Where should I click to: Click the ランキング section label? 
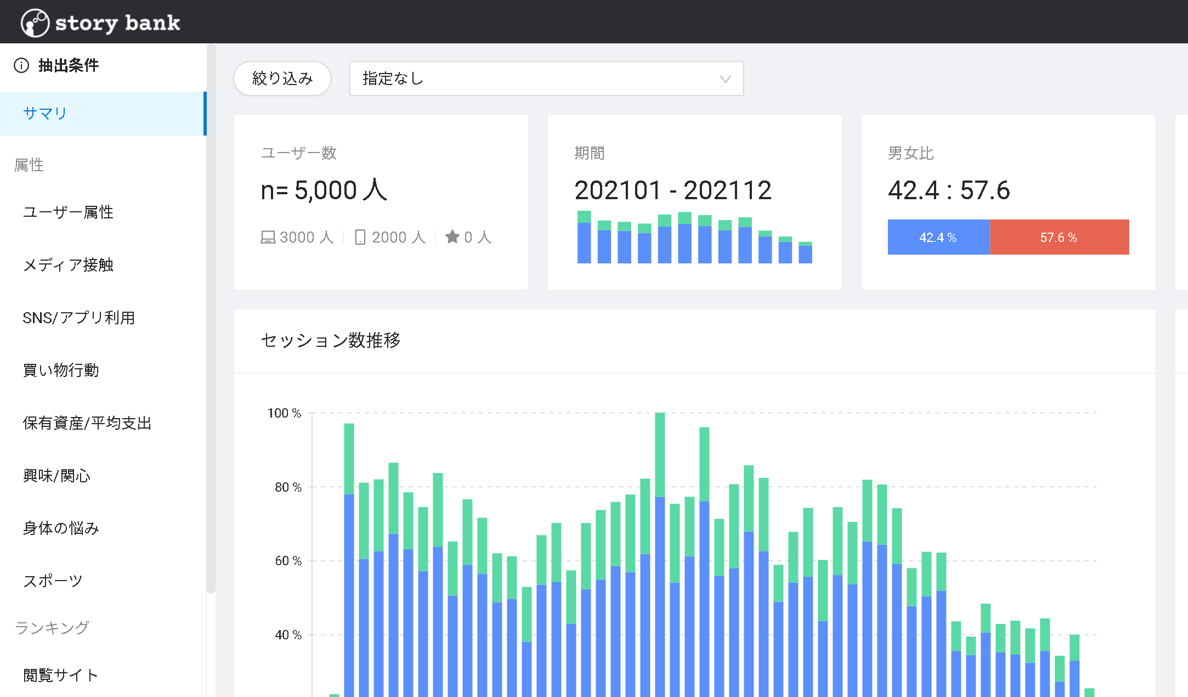tap(52, 627)
